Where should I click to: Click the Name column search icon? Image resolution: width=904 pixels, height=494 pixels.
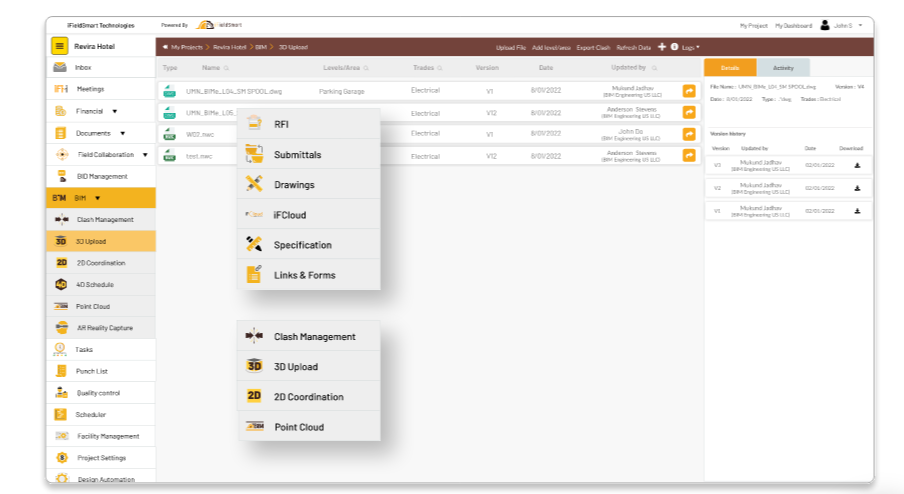227,68
